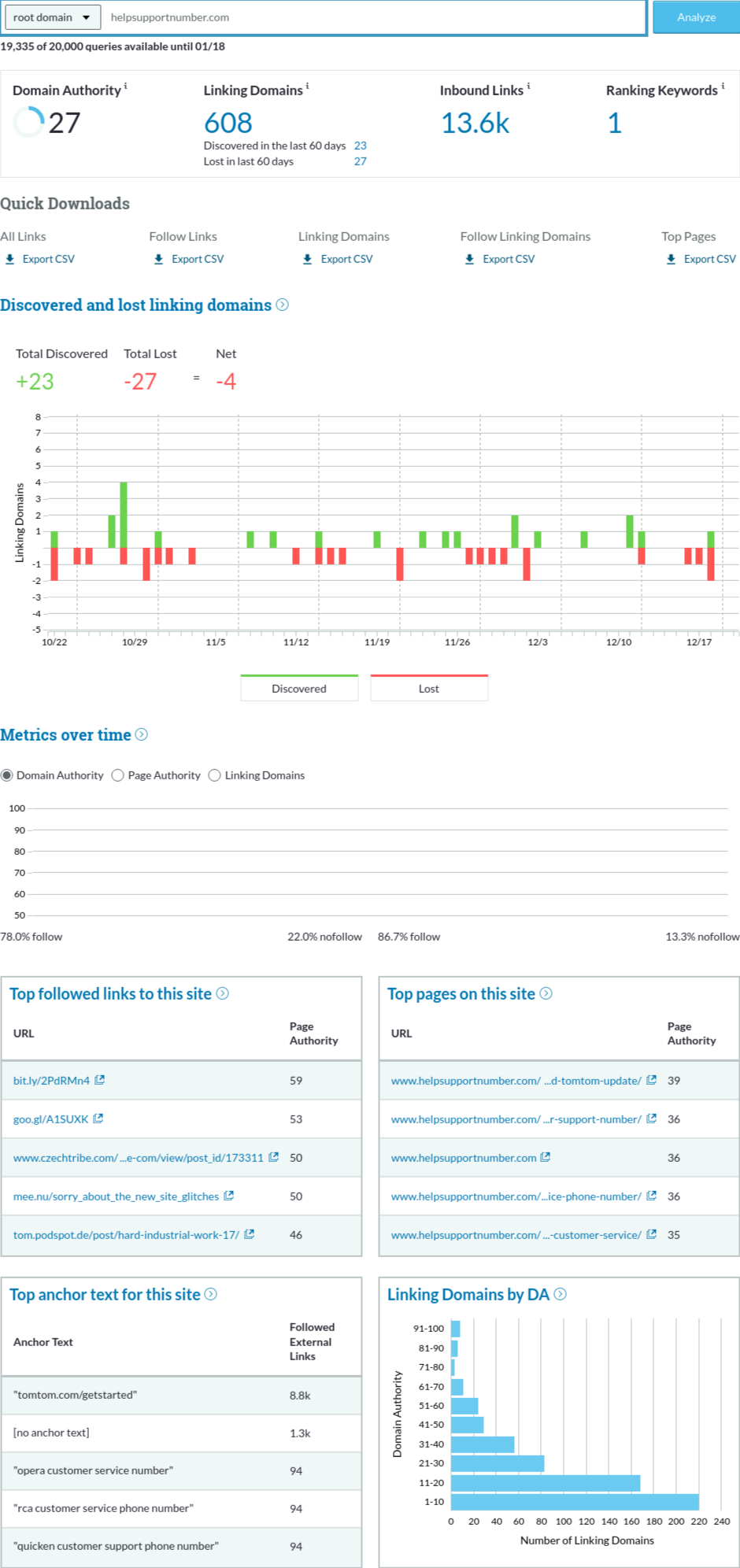Click the help arrow beside Linking Domains by DA
The width and height of the screenshot is (740, 1568).
560,1294
